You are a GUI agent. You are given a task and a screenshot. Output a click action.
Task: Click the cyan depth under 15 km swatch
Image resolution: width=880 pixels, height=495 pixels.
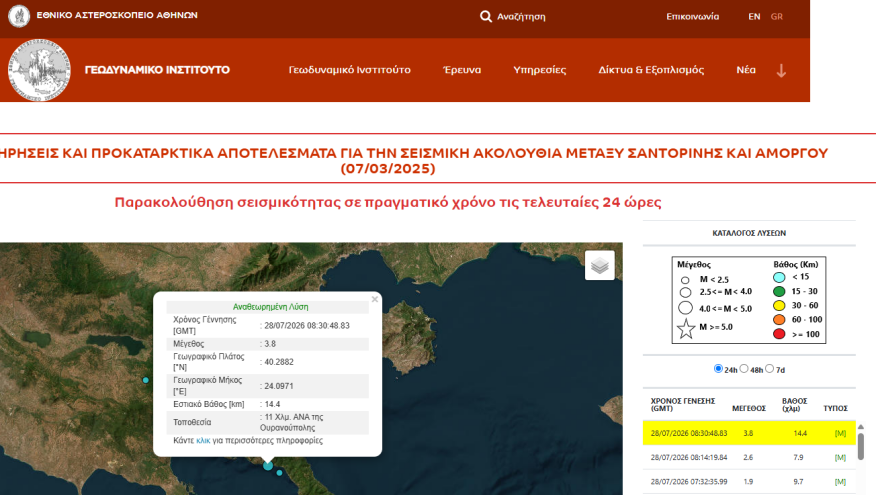coord(779,277)
